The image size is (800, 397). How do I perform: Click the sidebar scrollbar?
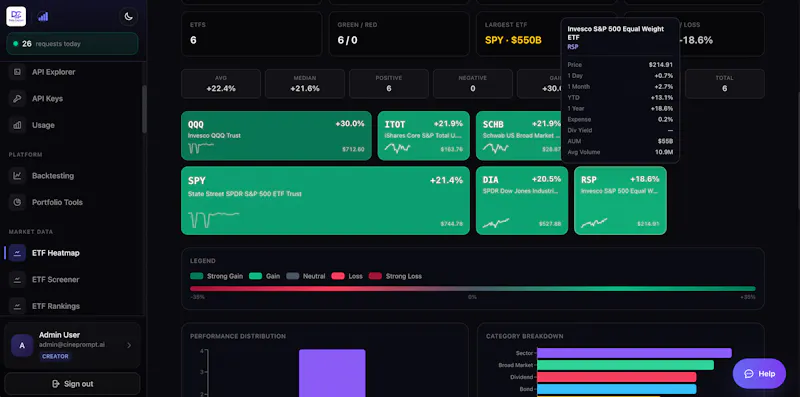pos(144,109)
